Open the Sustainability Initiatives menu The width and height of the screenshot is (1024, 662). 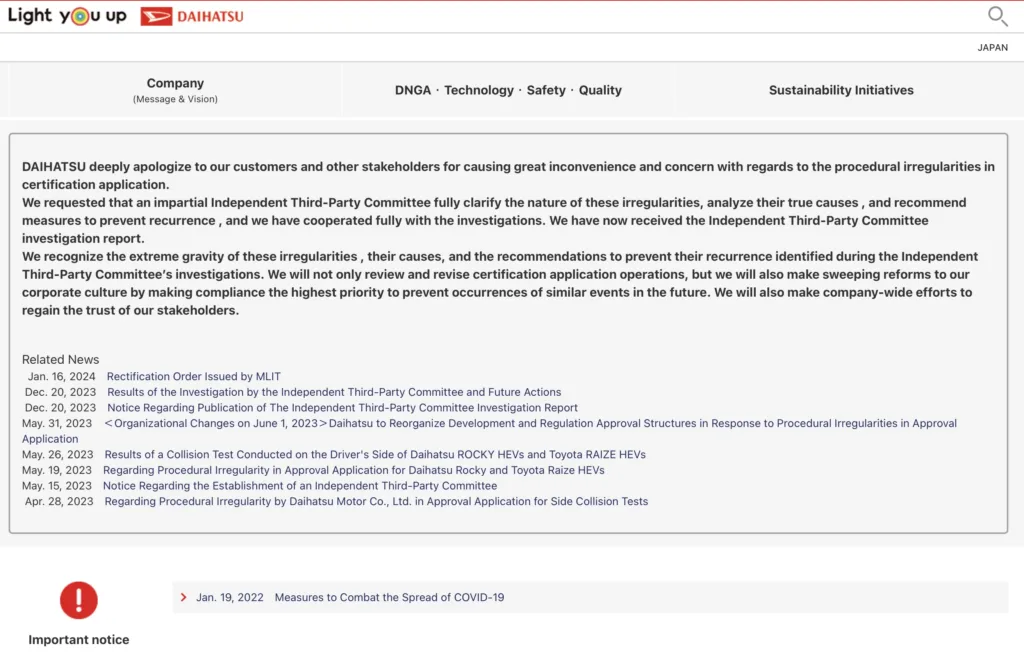coord(841,90)
